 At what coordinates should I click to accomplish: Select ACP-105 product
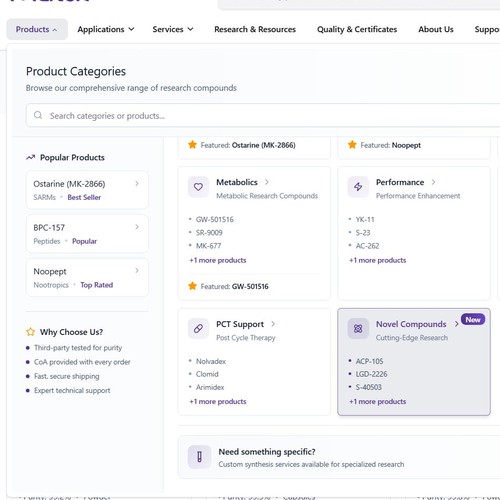[x=369, y=361]
